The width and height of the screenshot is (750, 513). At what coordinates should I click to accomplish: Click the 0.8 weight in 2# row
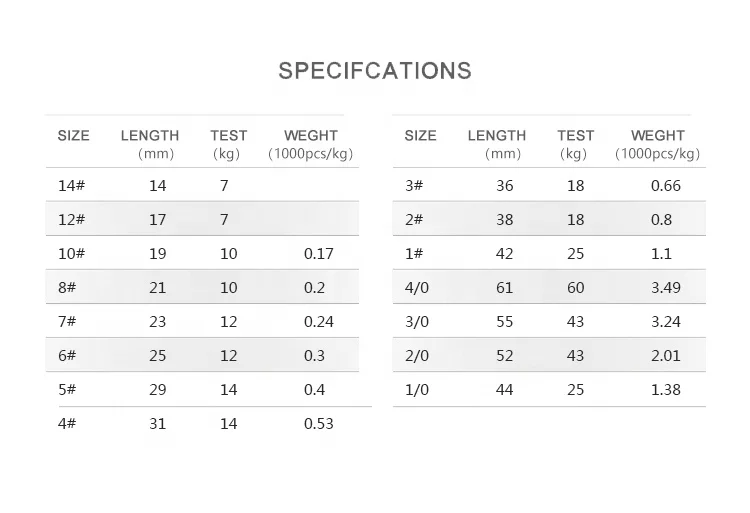pyautogui.click(x=662, y=219)
